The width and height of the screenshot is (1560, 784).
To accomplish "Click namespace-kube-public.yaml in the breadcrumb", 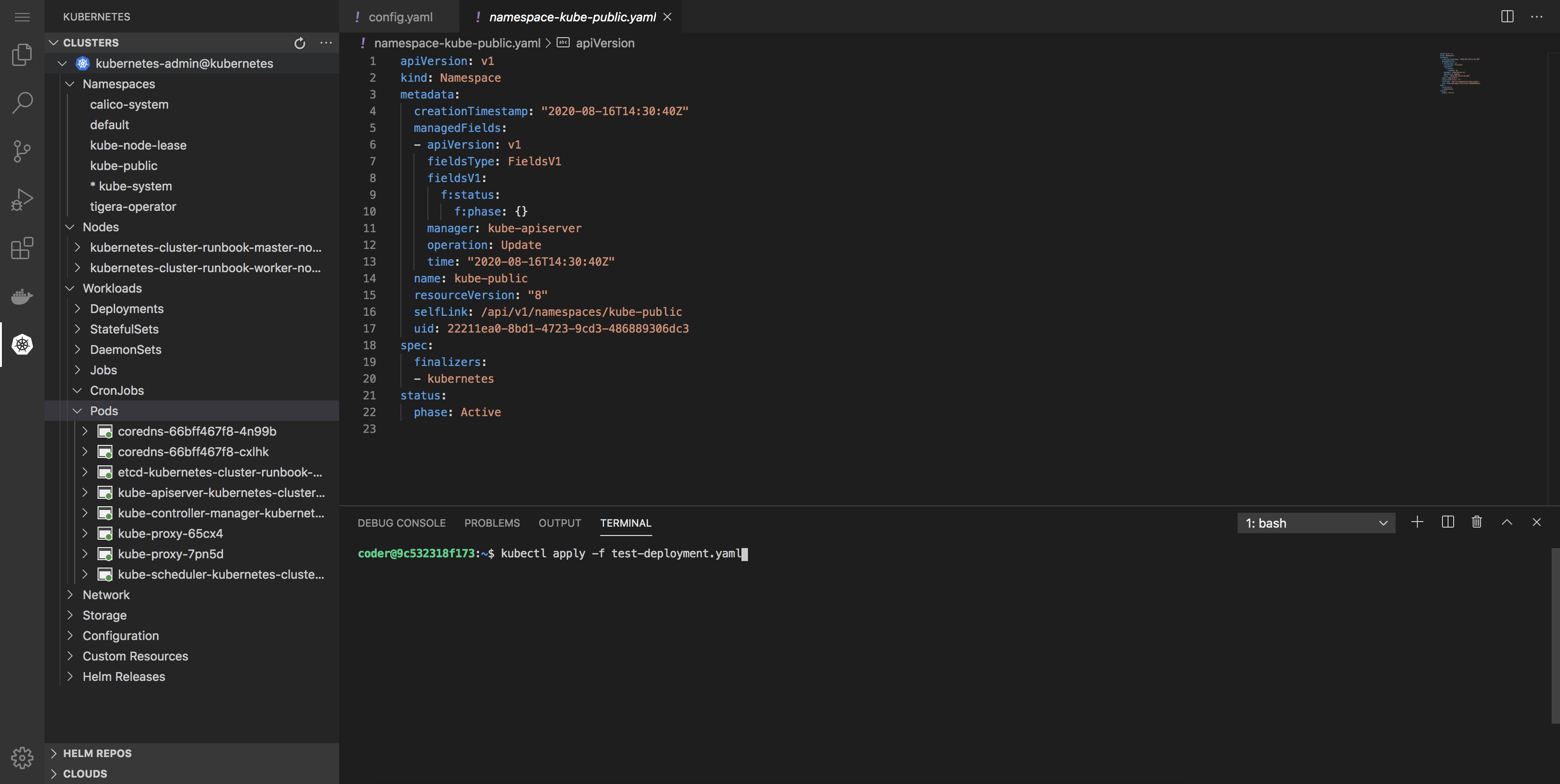I will point(457,43).
